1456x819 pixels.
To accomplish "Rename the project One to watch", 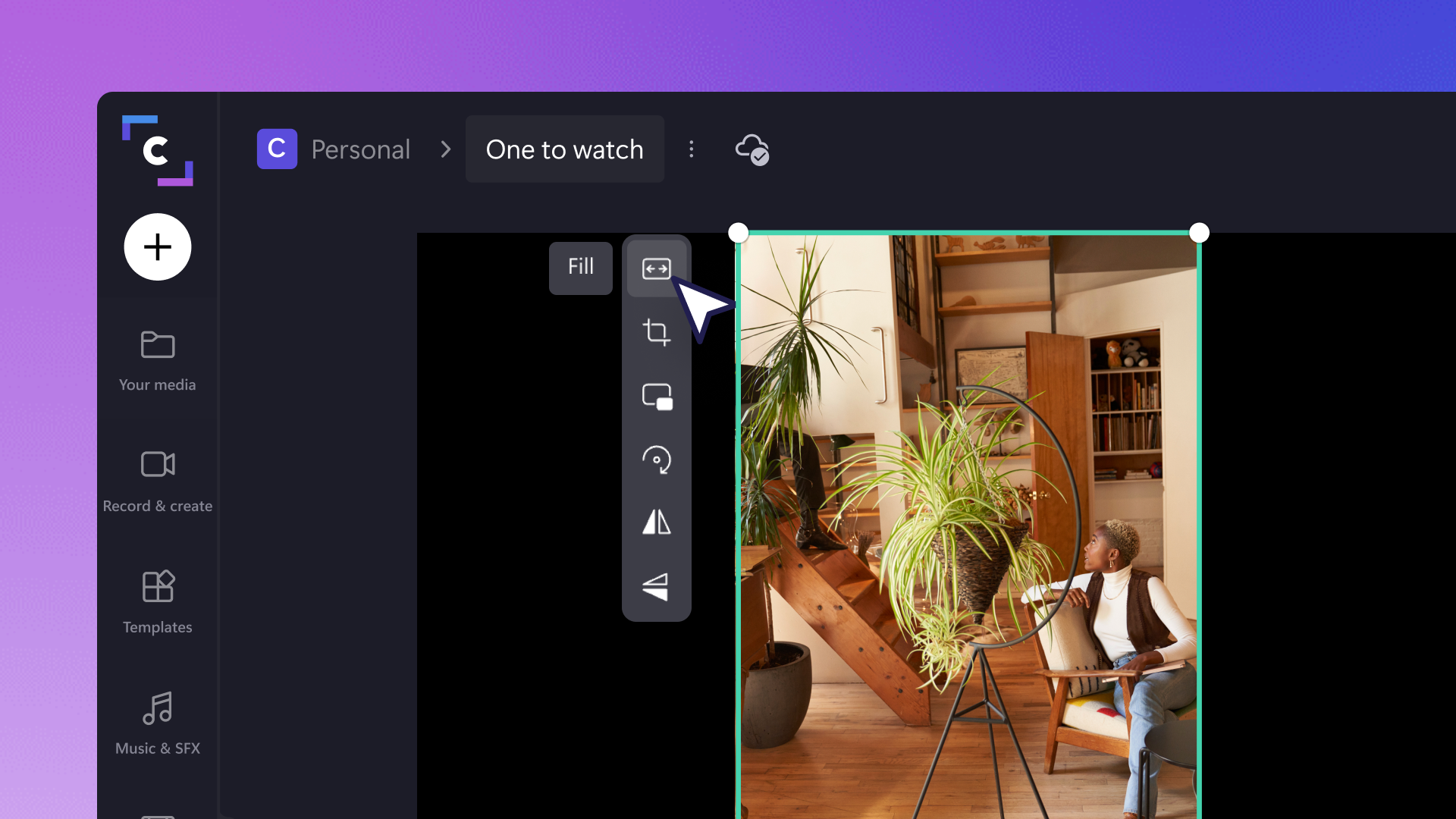I will (564, 149).
